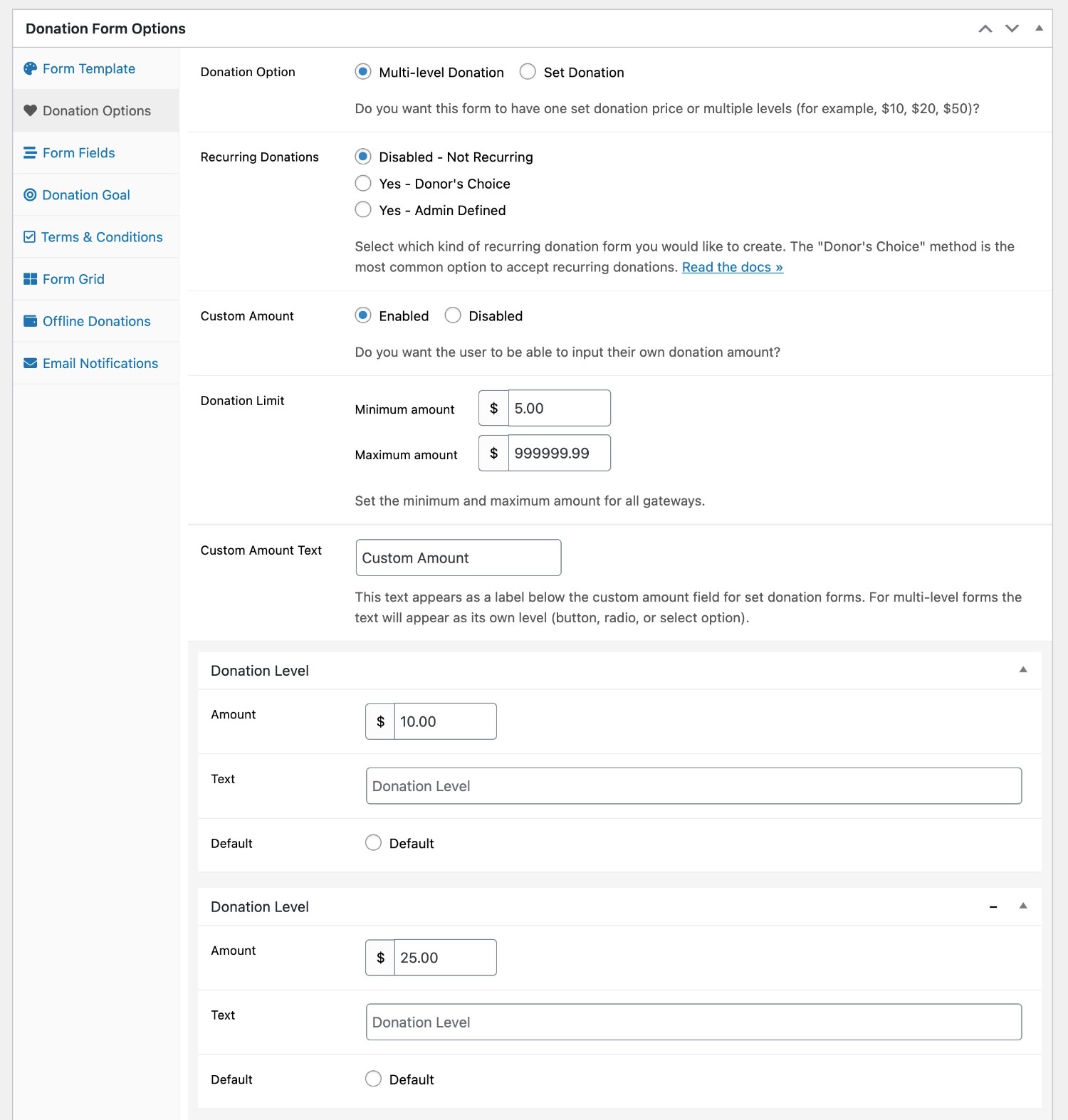Viewport: 1068px width, 1120px height.
Task: Click the wallet icon beside Offline Donations
Action: click(30, 320)
